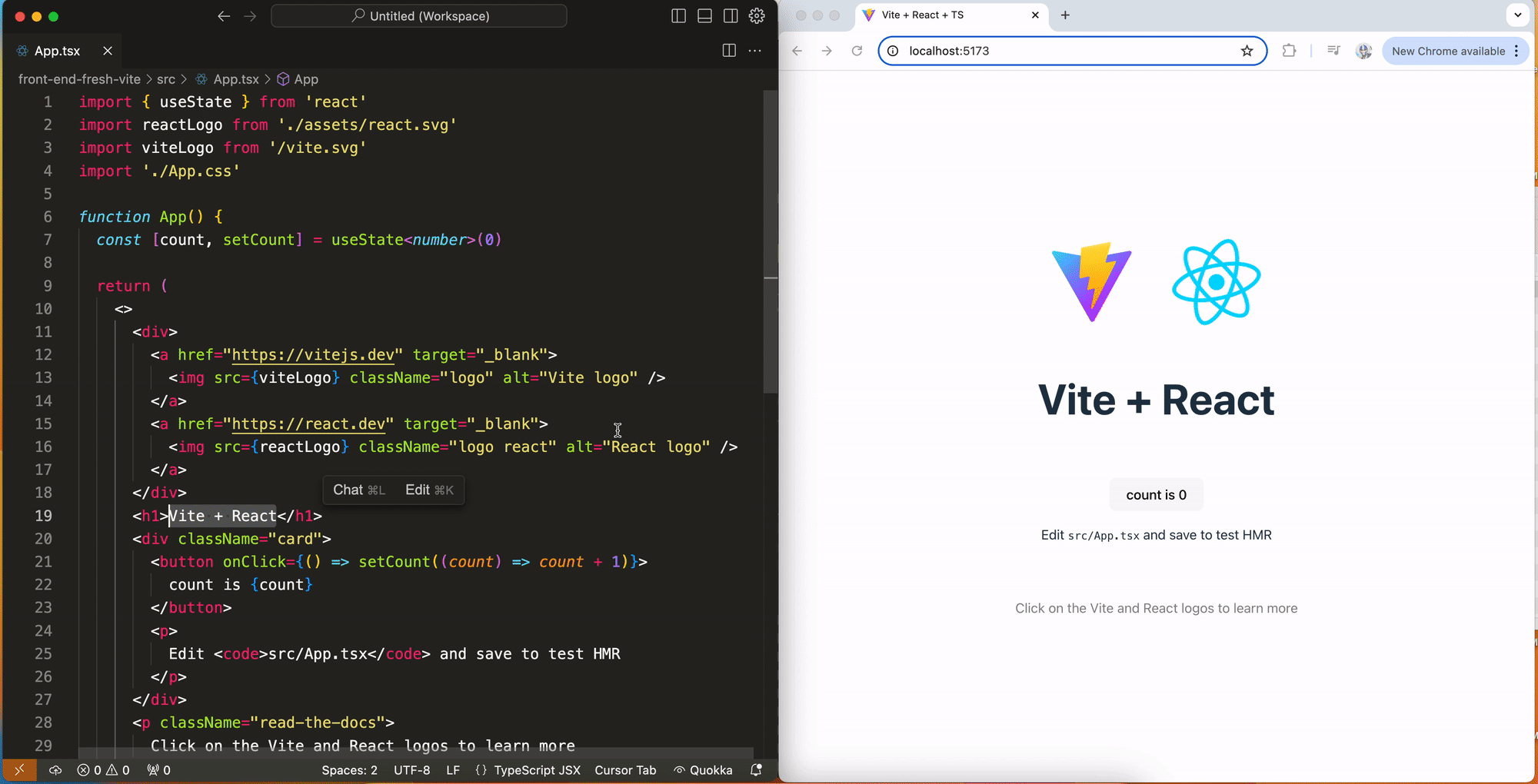1538x784 pixels.
Task: Follow the https://react.dev link in code
Action: point(308,424)
